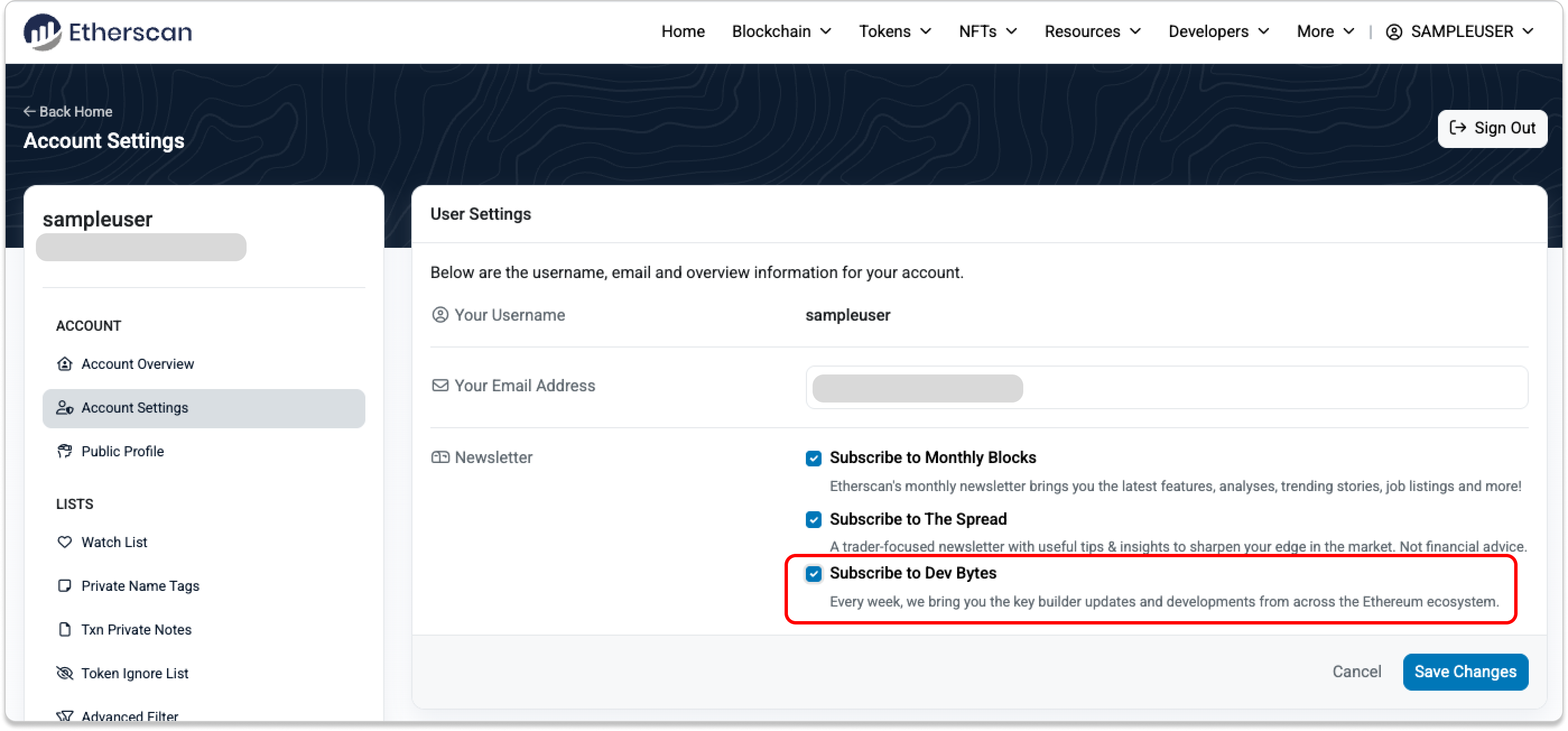Open Txn Private Notes in the sidebar

point(204,630)
